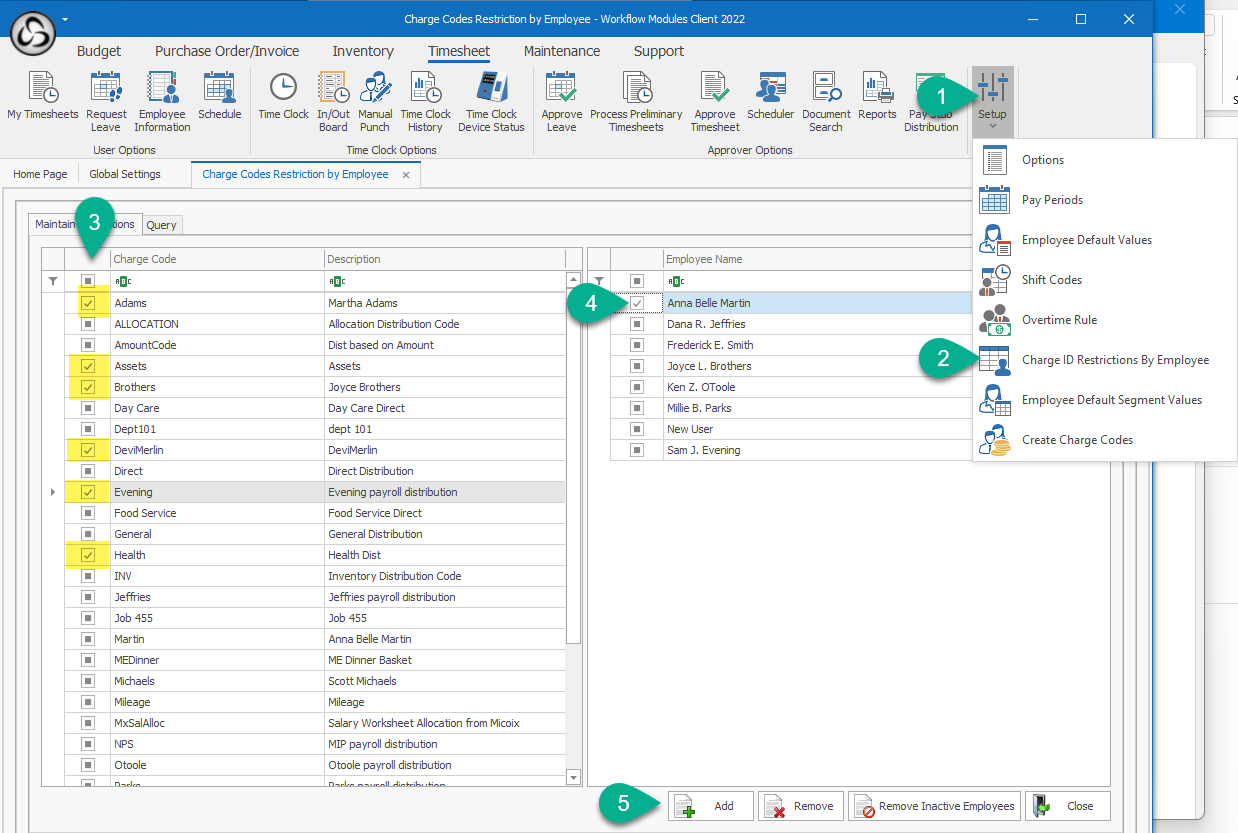This screenshot has height=833, width=1238.
Task: Expand the Setup dropdown arrow
Action: pyautogui.click(x=991, y=127)
